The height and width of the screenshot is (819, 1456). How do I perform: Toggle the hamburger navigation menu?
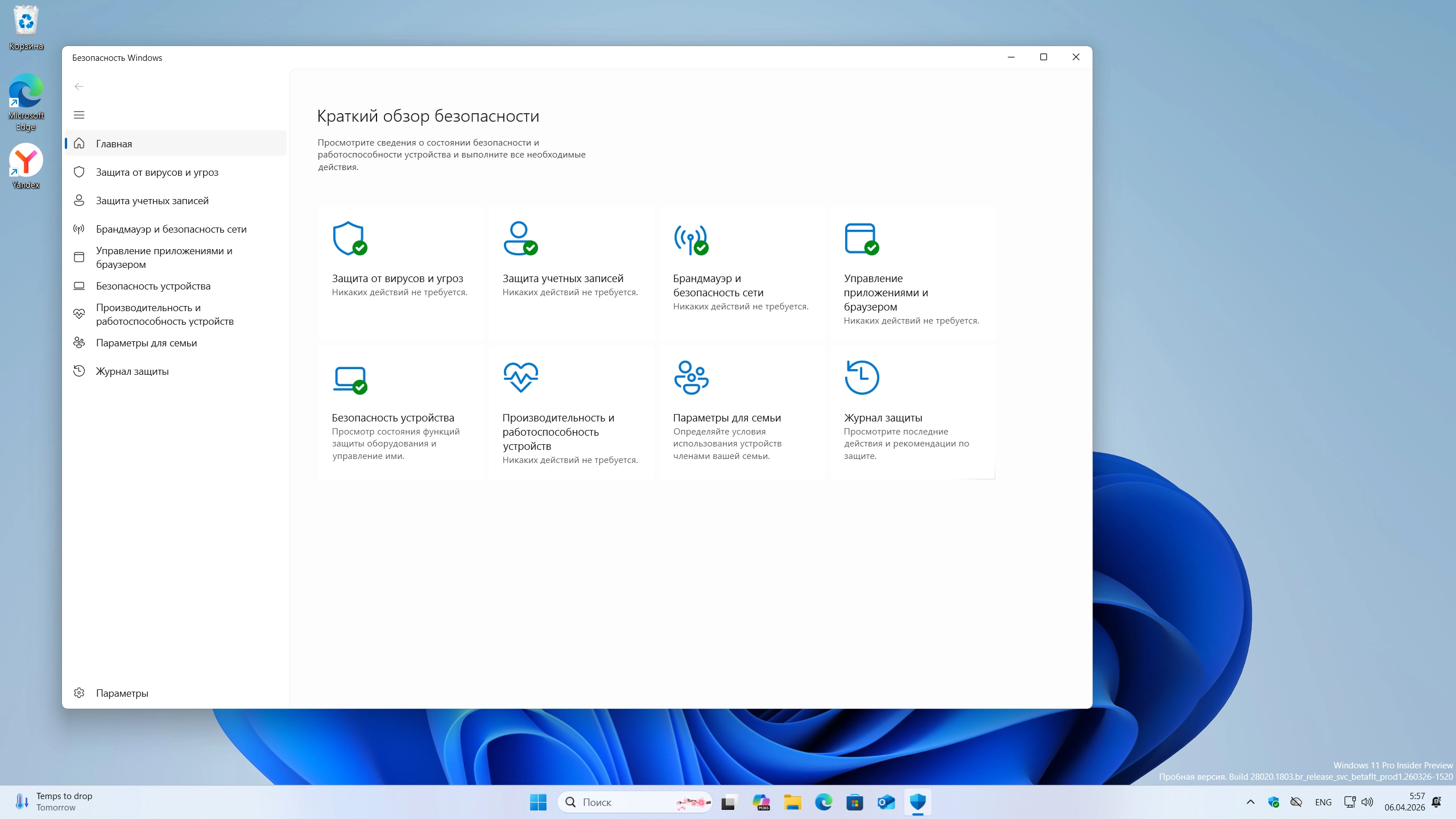click(79, 115)
